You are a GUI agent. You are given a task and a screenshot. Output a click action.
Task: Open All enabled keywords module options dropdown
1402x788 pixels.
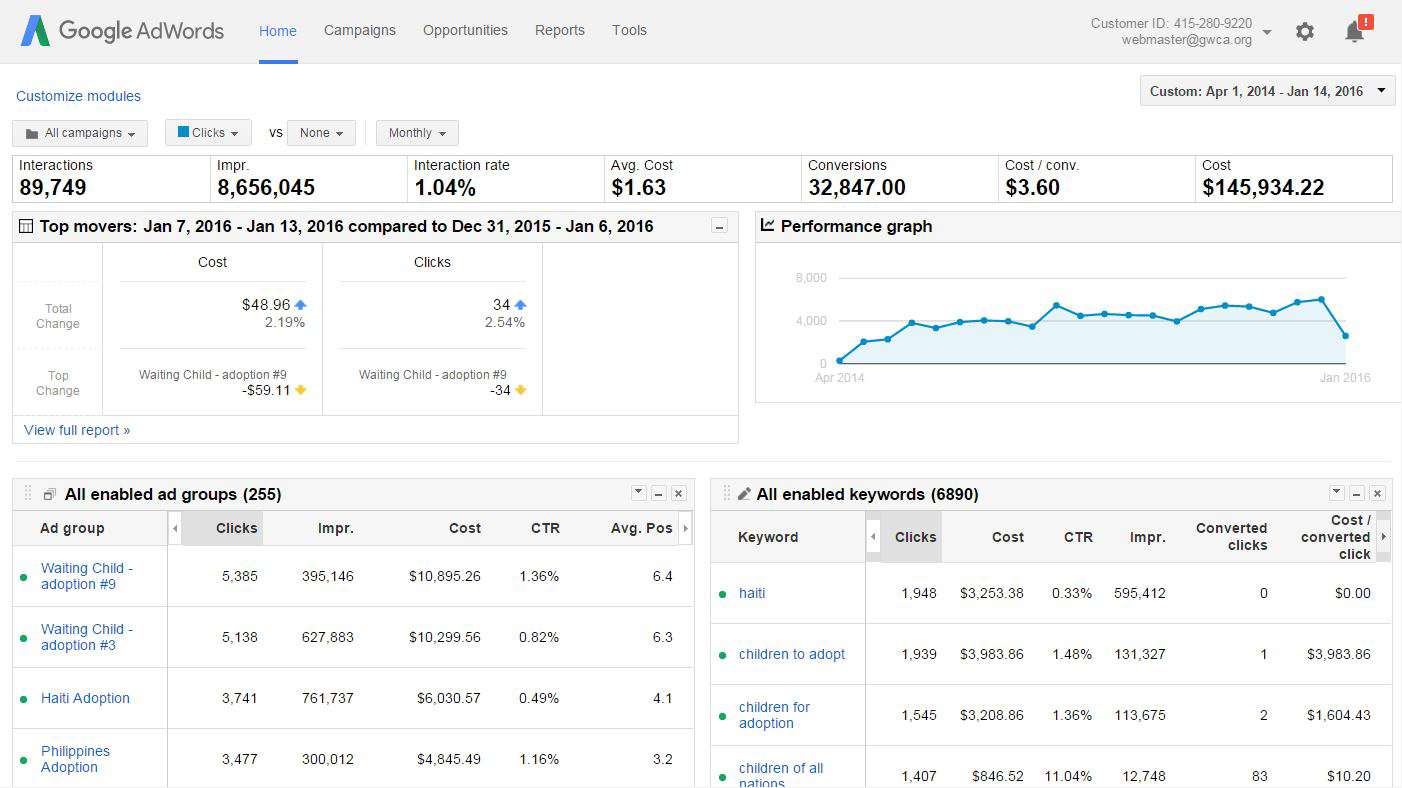click(1337, 493)
